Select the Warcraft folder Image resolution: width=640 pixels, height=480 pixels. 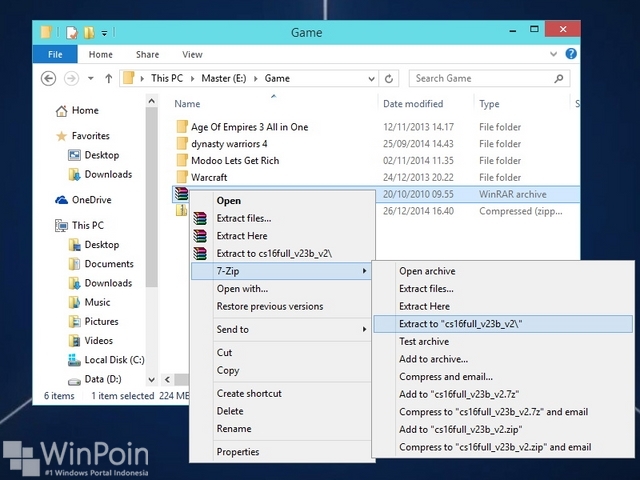coord(209,177)
